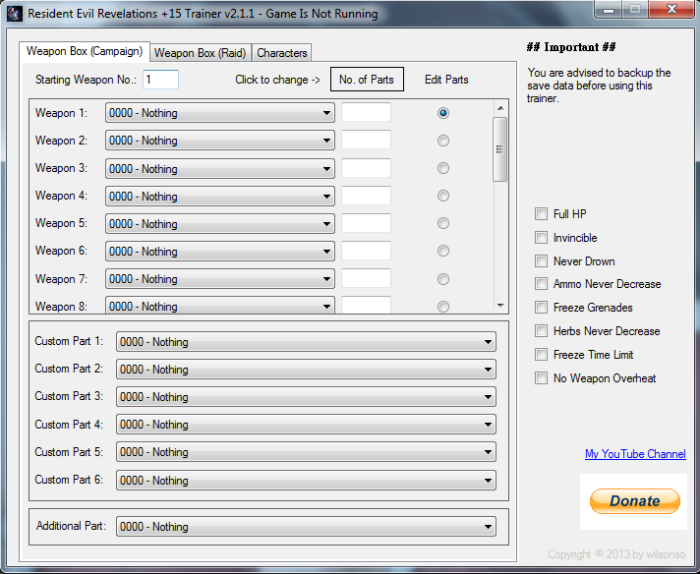The height and width of the screenshot is (574, 700).
Task: Click the Starting Weapon No. input field
Action: (x=161, y=79)
